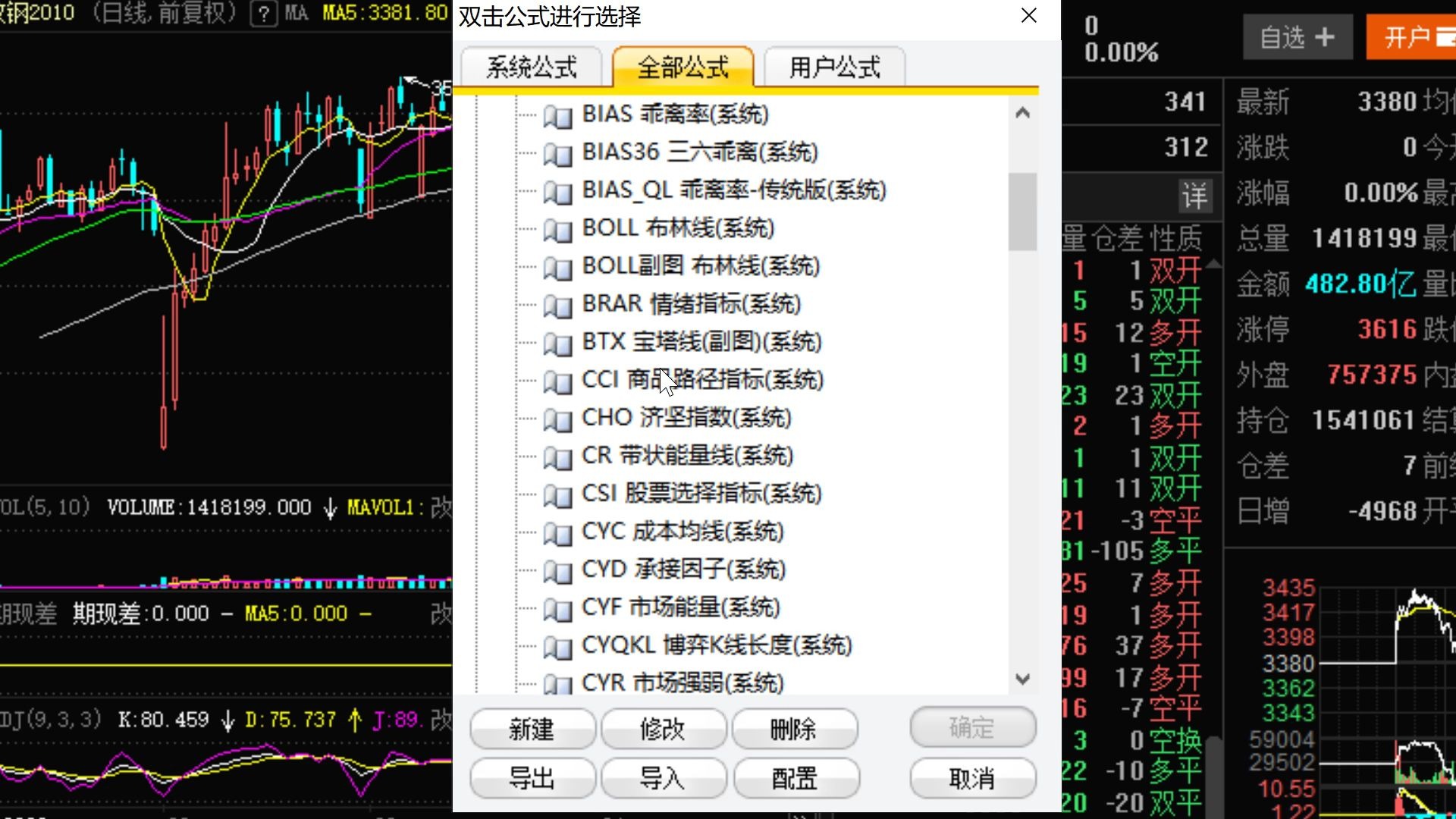1456x819 pixels.
Task: Click the scroll up arrow of trade tick list
Action: pos(1213,264)
